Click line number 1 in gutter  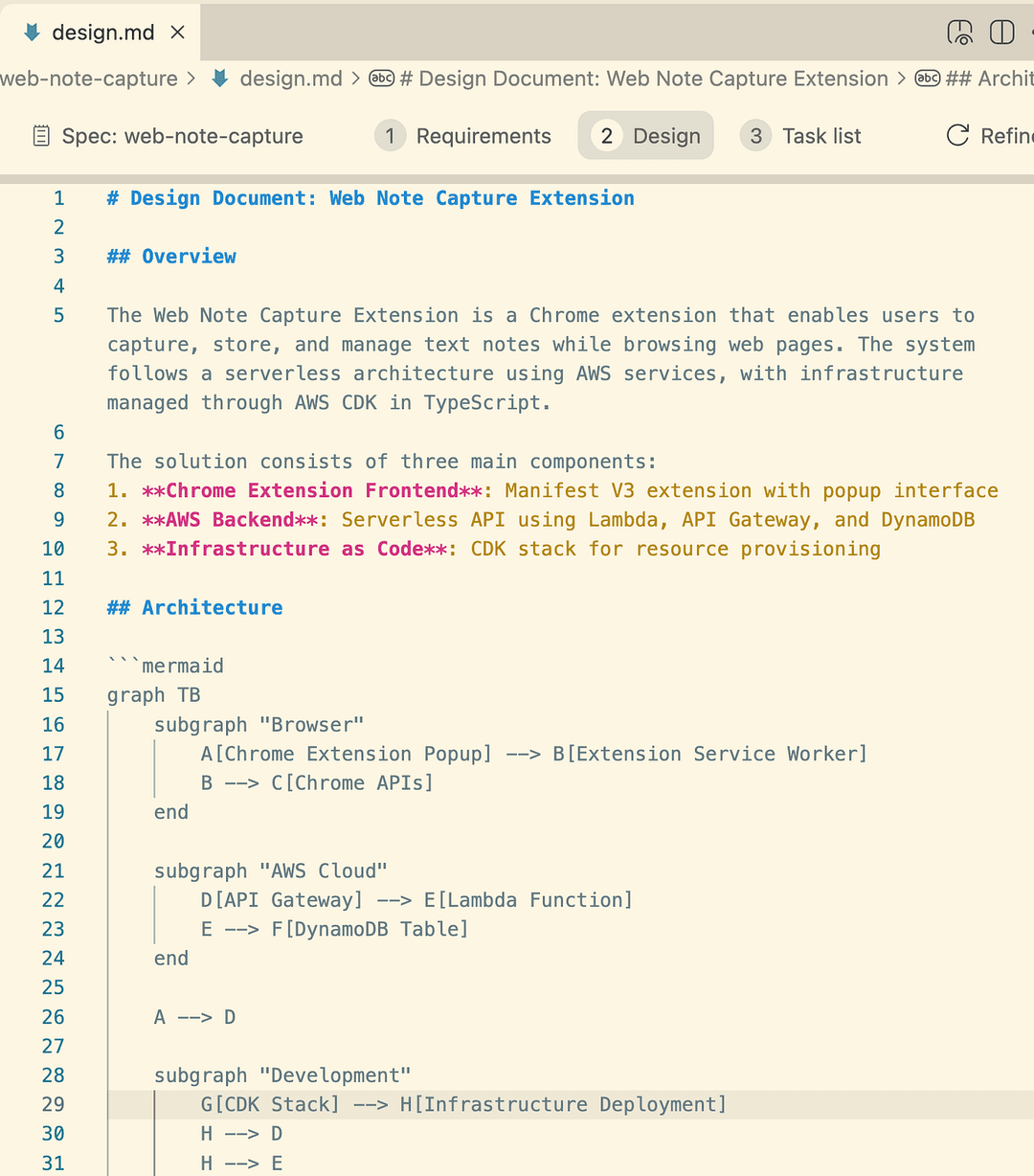tap(58, 198)
